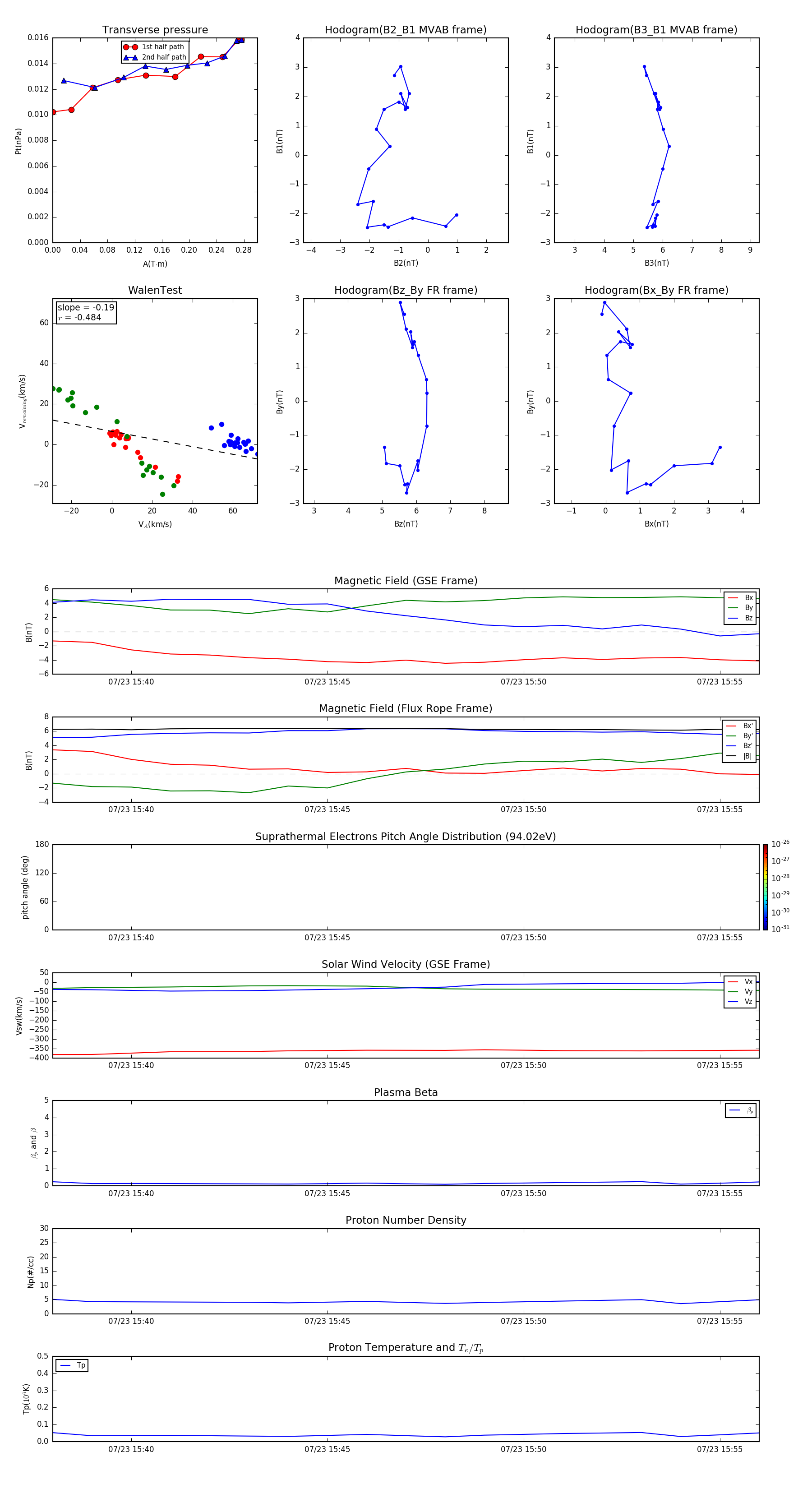Click the By legend entry in GSE plot
The height and width of the screenshot is (1489, 812).
click(x=740, y=607)
